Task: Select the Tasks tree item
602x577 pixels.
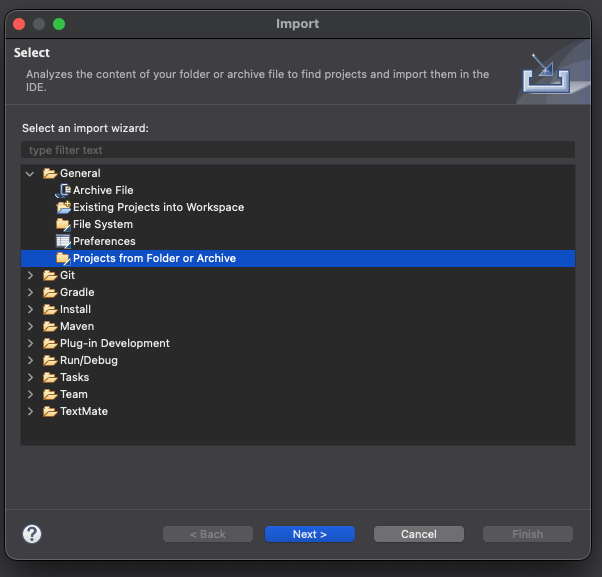Action: pyautogui.click(x=74, y=377)
